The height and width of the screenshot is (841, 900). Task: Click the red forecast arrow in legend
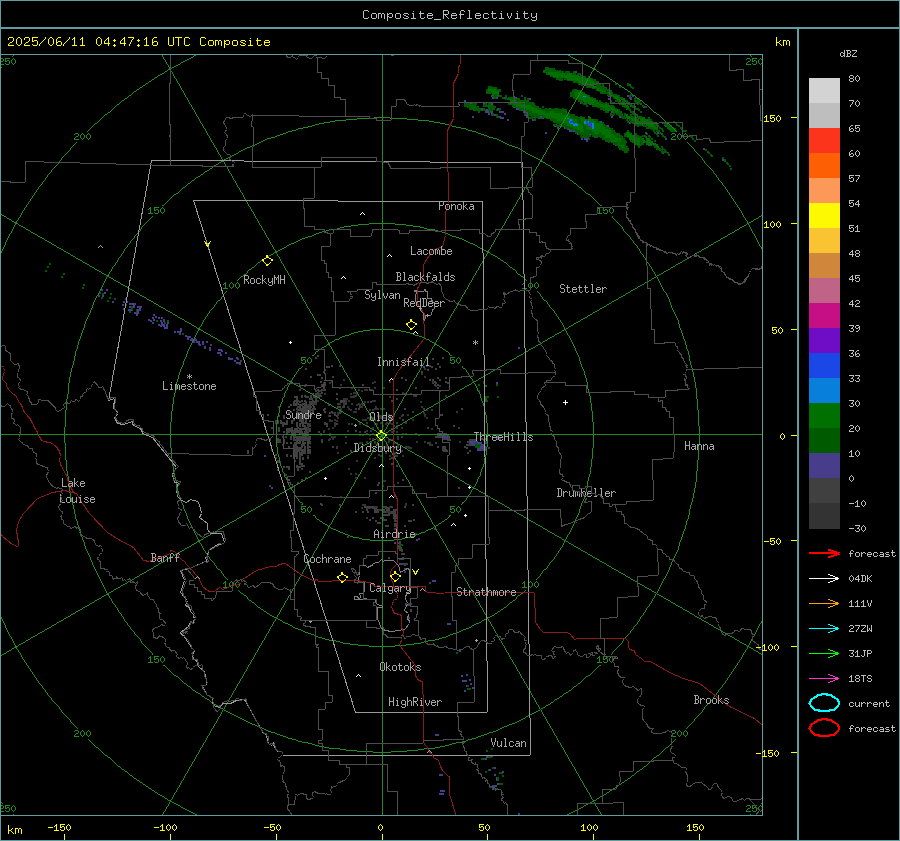[824, 553]
